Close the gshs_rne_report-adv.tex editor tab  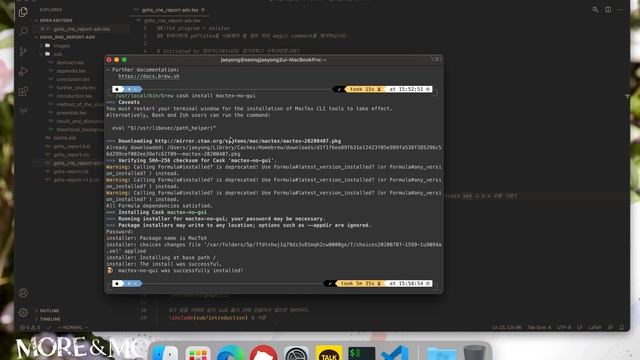click(x=203, y=10)
